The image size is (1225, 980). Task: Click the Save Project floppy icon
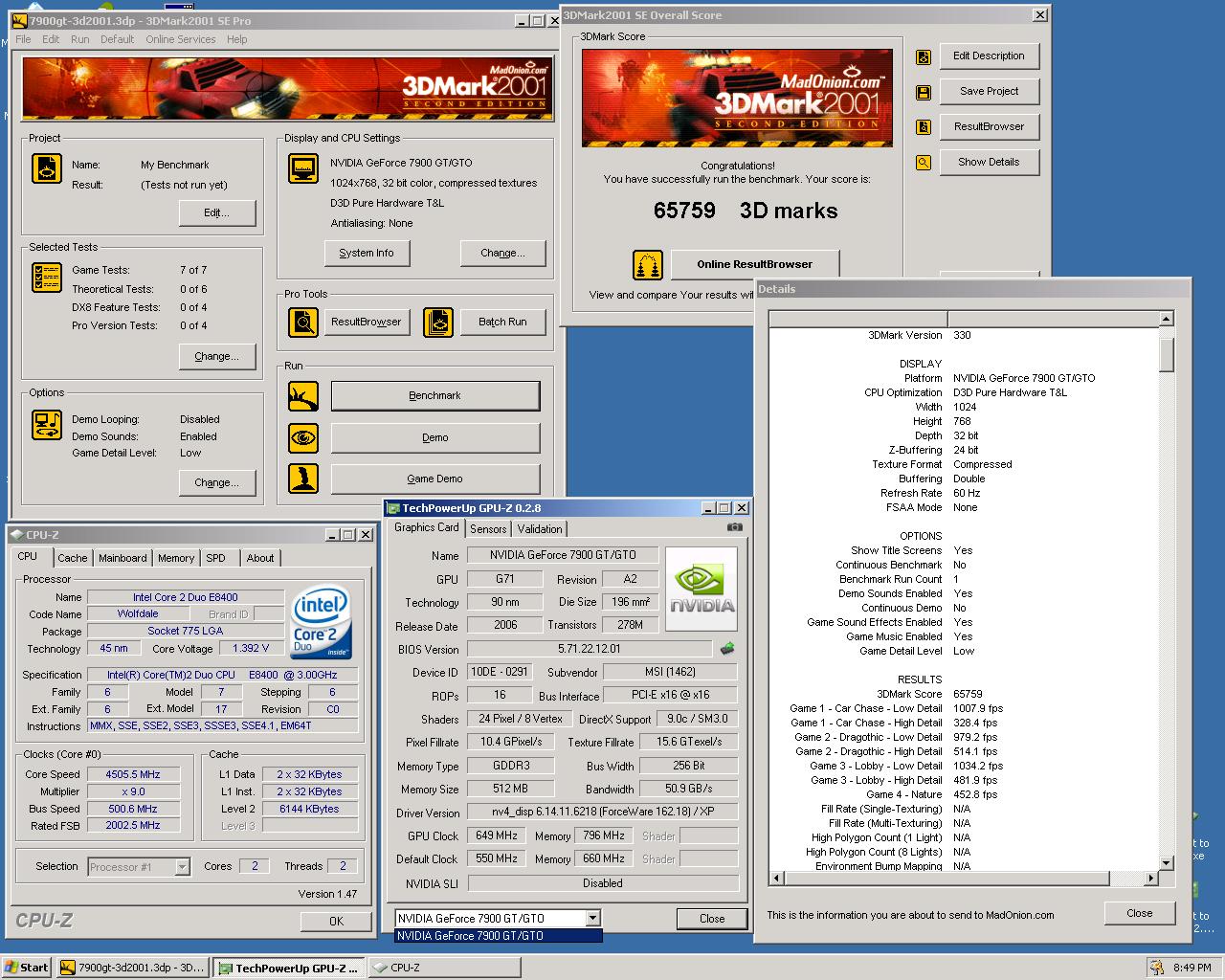pyautogui.click(x=924, y=93)
